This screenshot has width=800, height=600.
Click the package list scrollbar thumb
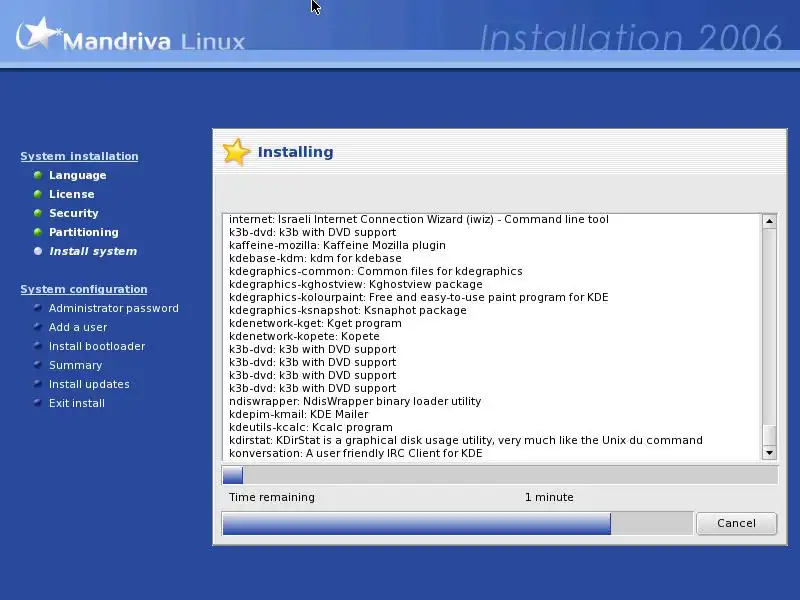point(769,435)
